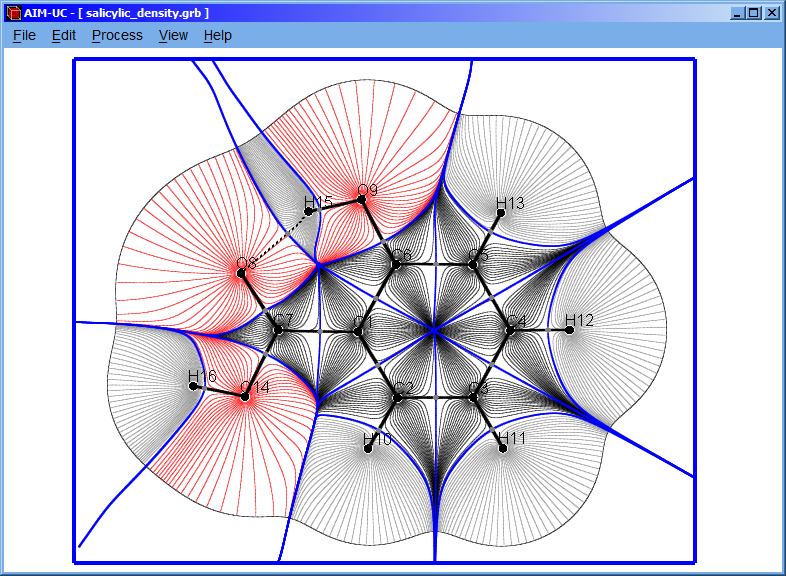
Task: Close the AIM-UC window
Action: (771, 14)
